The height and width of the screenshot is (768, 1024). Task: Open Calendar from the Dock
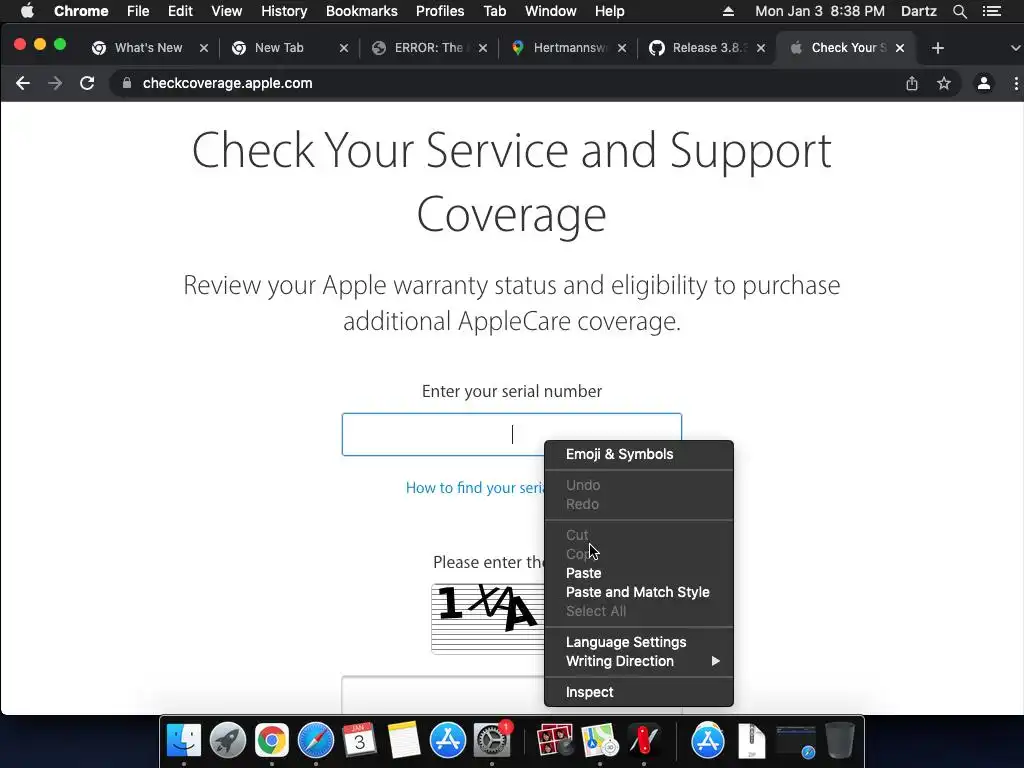360,741
